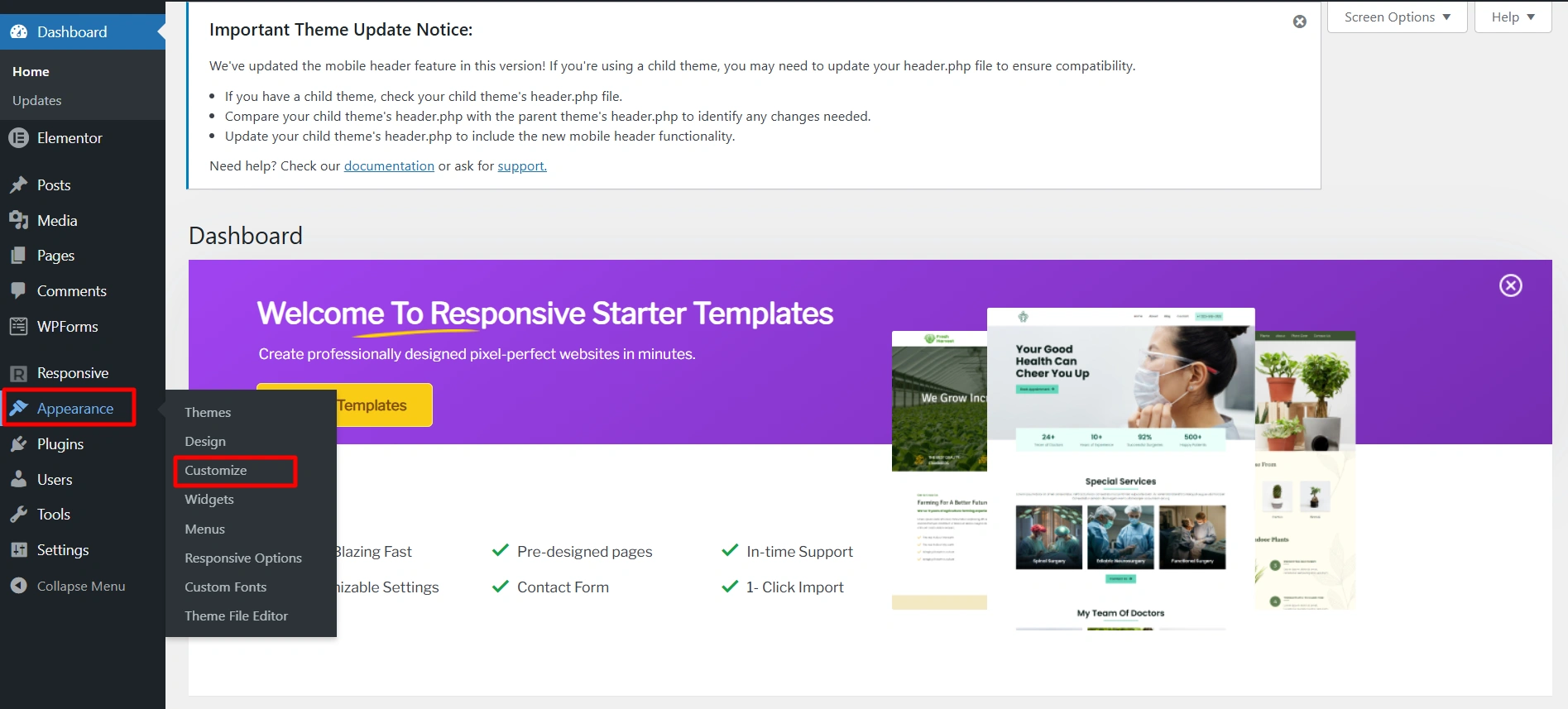This screenshot has height=709, width=1568.
Task: Open the Comments menu
Action: pyautogui.click(x=72, y=291)
